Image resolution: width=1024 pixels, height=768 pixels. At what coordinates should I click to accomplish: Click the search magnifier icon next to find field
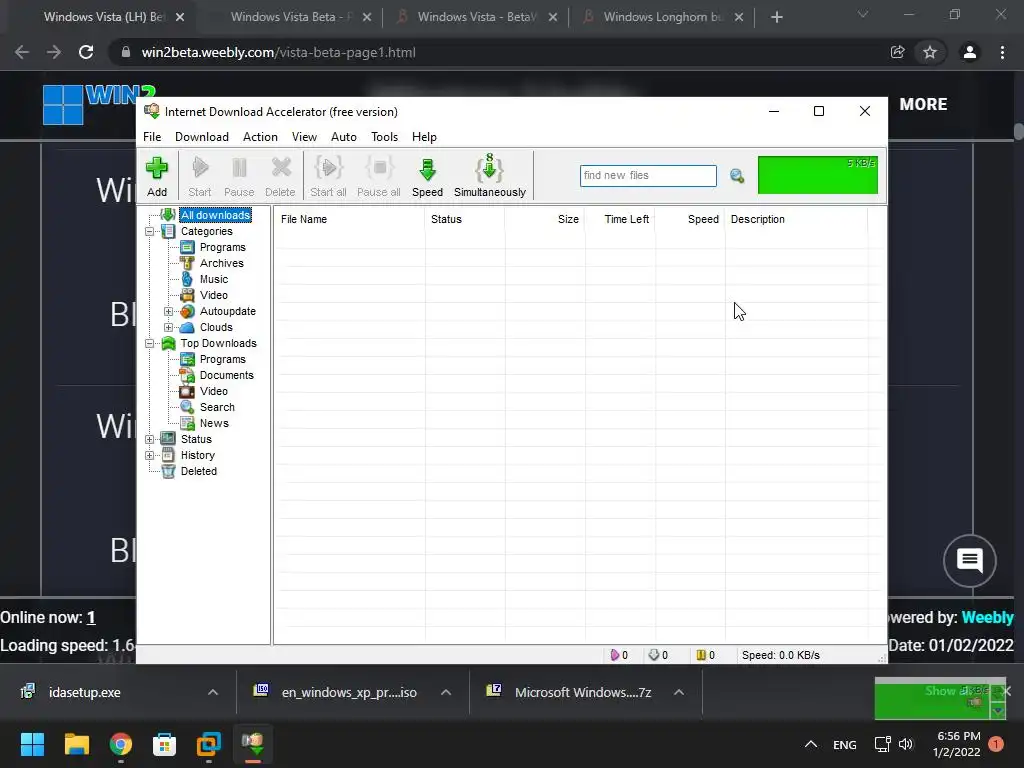[x=737, y=176]
